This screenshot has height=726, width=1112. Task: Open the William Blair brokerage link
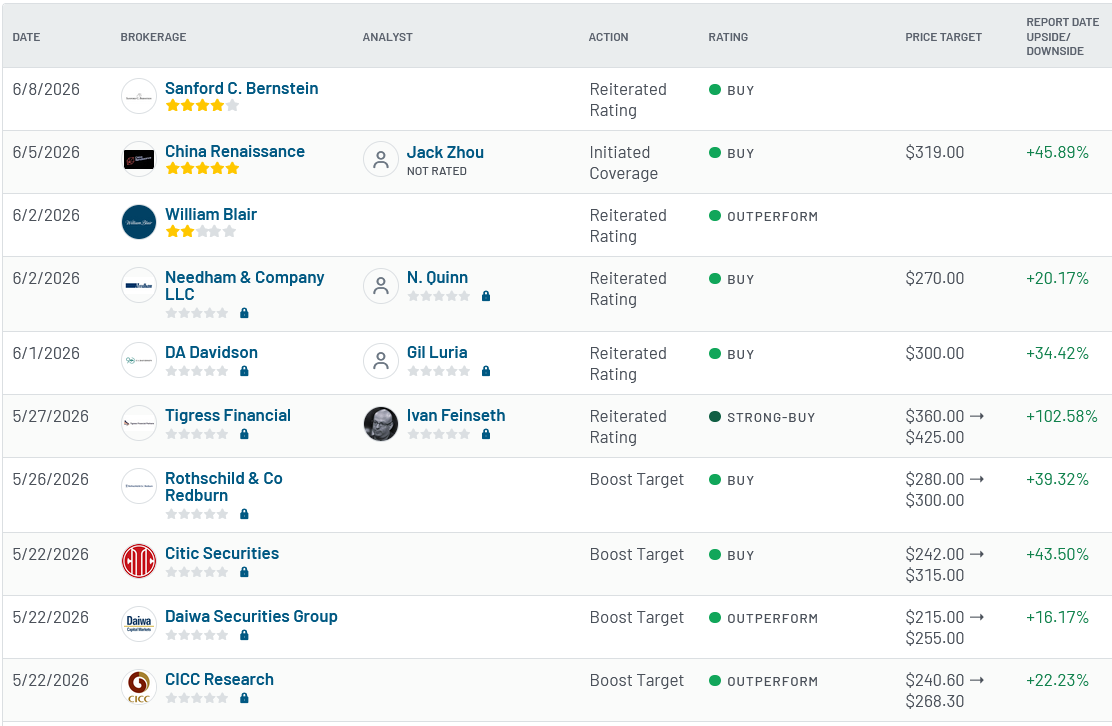[211, 215]
